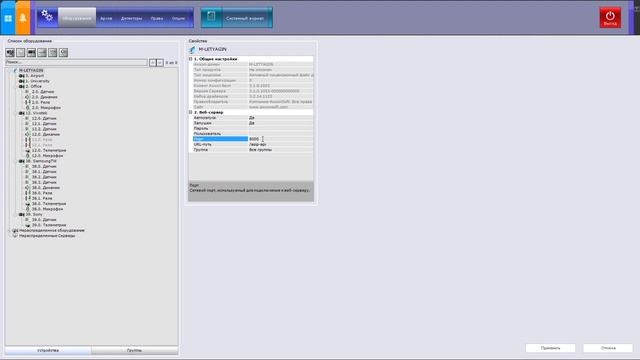Select the 12. Vivotek tree item

(x=36, y=113)
